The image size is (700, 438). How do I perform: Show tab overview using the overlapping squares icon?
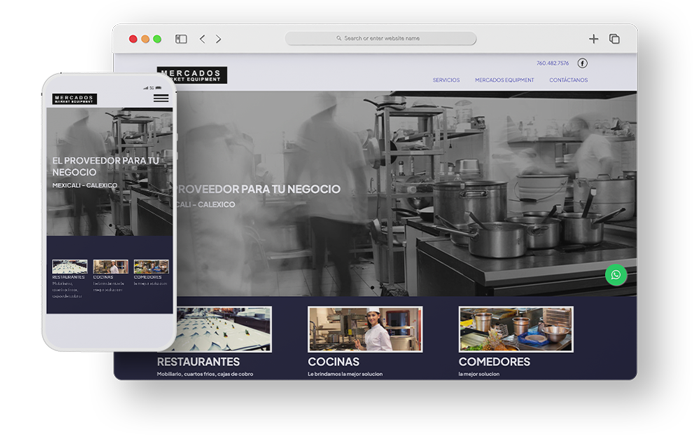pos(614,39)
